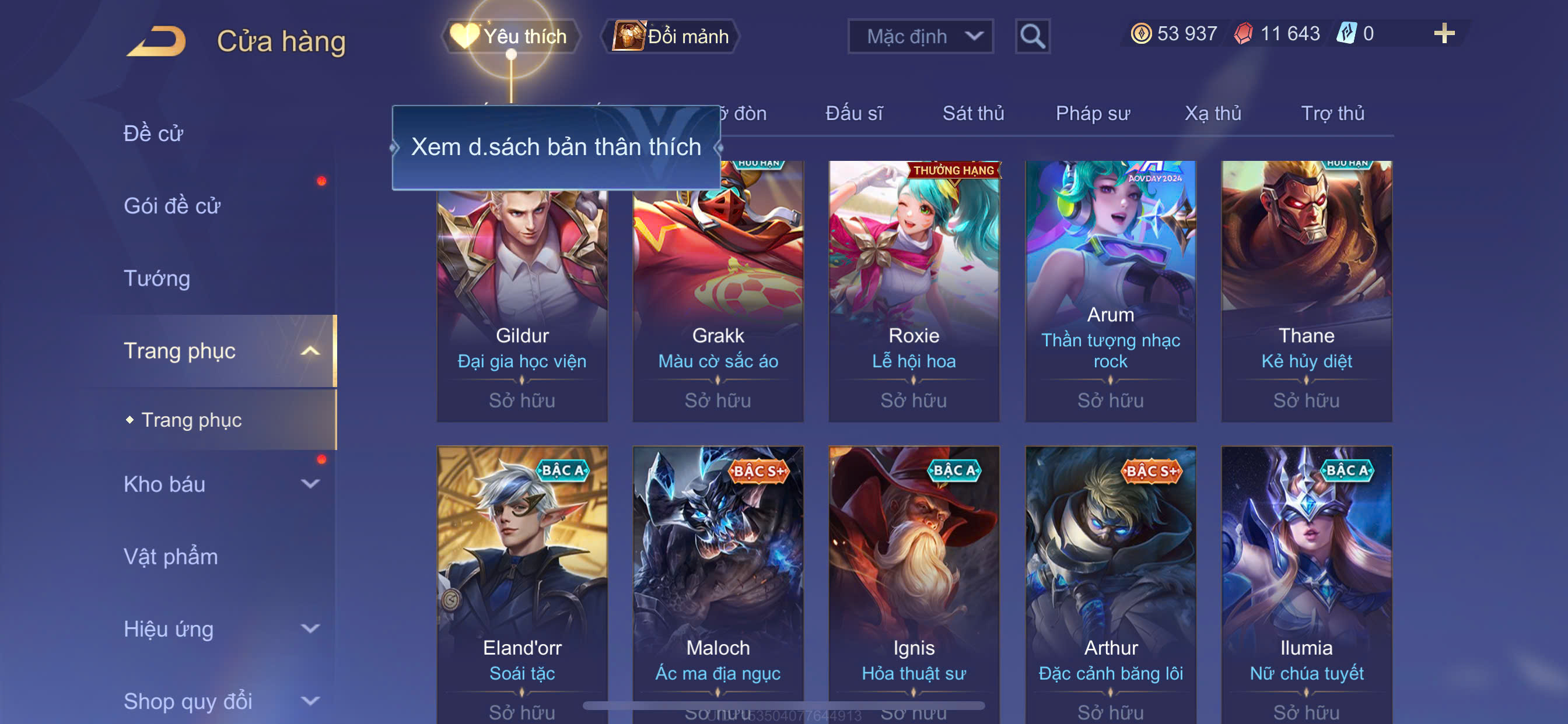Tap the back arrow icon

pos(156,41)
